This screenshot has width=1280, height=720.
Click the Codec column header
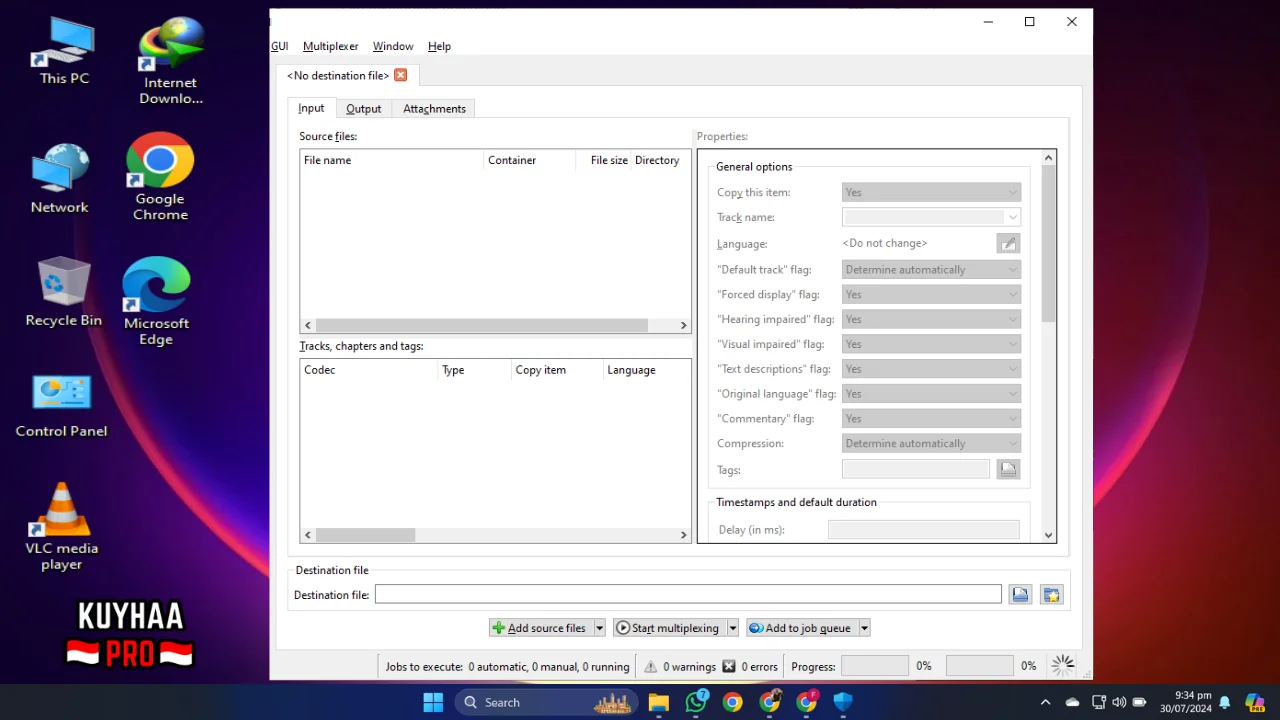[370, 370]
